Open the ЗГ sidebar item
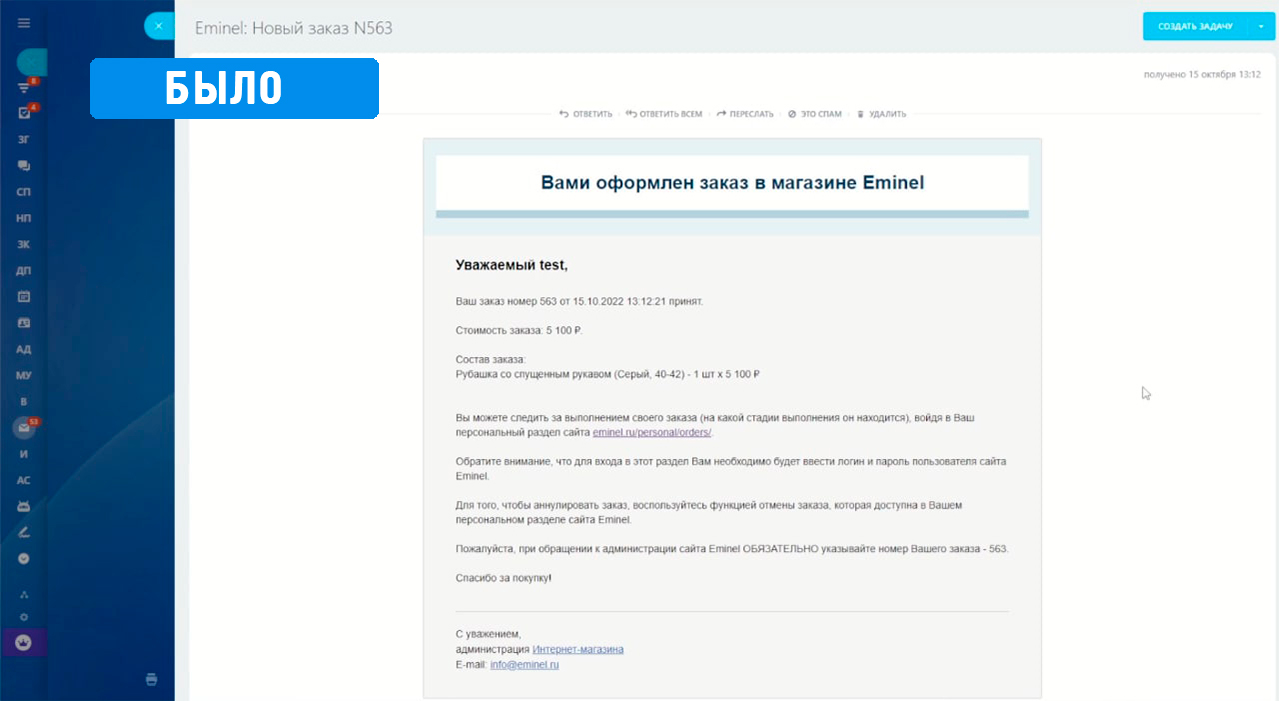This screenshot has width=1280, height=701. [24, 140]
